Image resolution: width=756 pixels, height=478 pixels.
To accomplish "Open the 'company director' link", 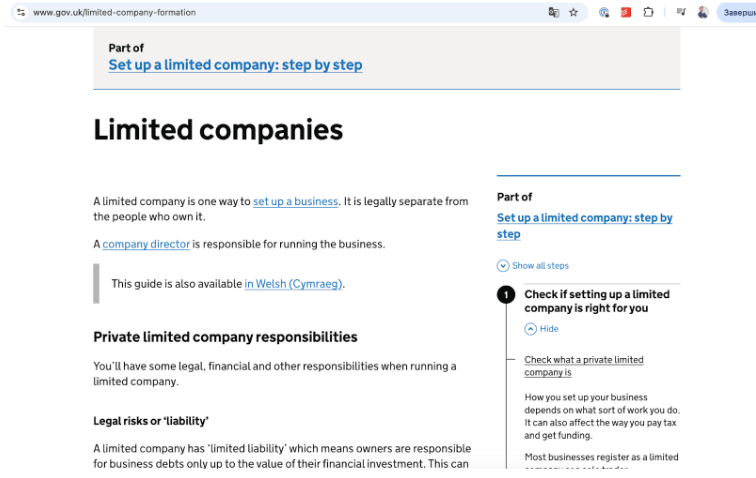I will (146, 244).
